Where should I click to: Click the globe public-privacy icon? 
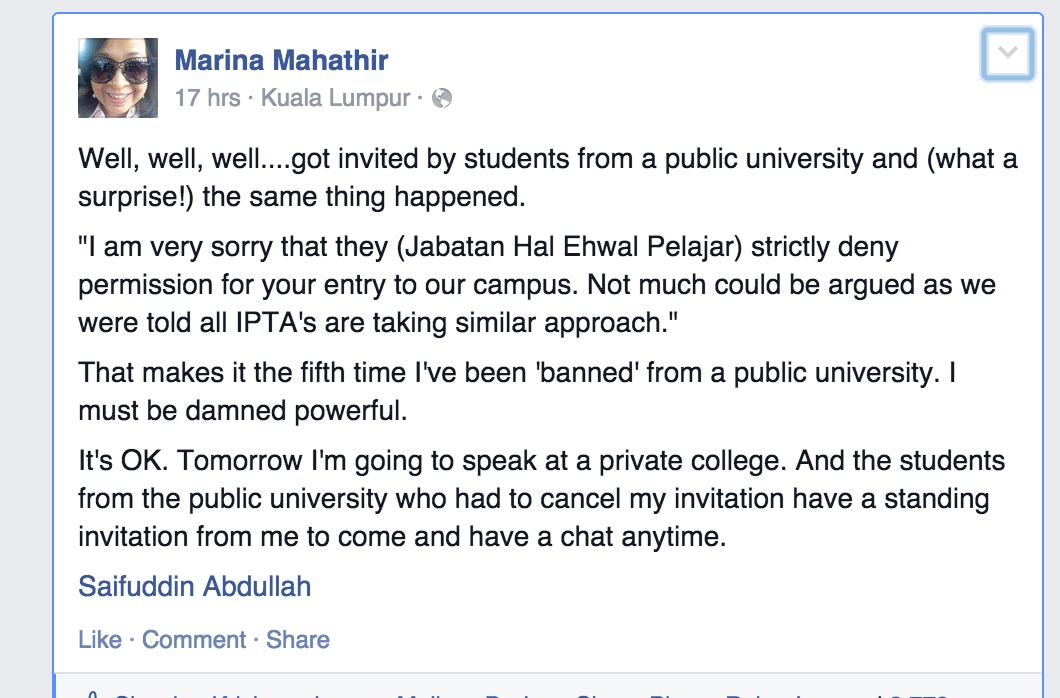pos(442,98)
